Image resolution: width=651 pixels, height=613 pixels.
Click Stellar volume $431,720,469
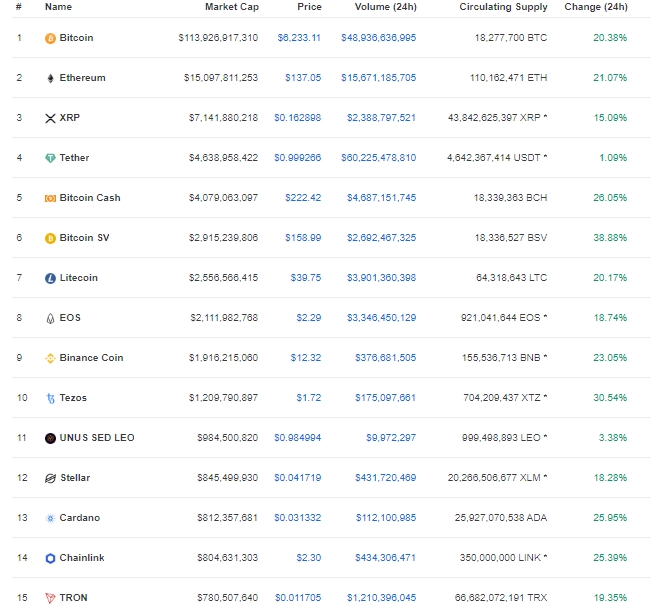click(385, 478)
